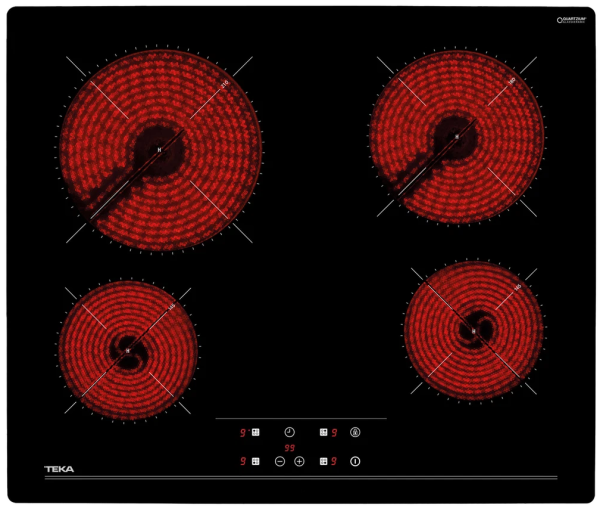
Task: Tap the child lock key icon
Action: (x=355, y=433)
